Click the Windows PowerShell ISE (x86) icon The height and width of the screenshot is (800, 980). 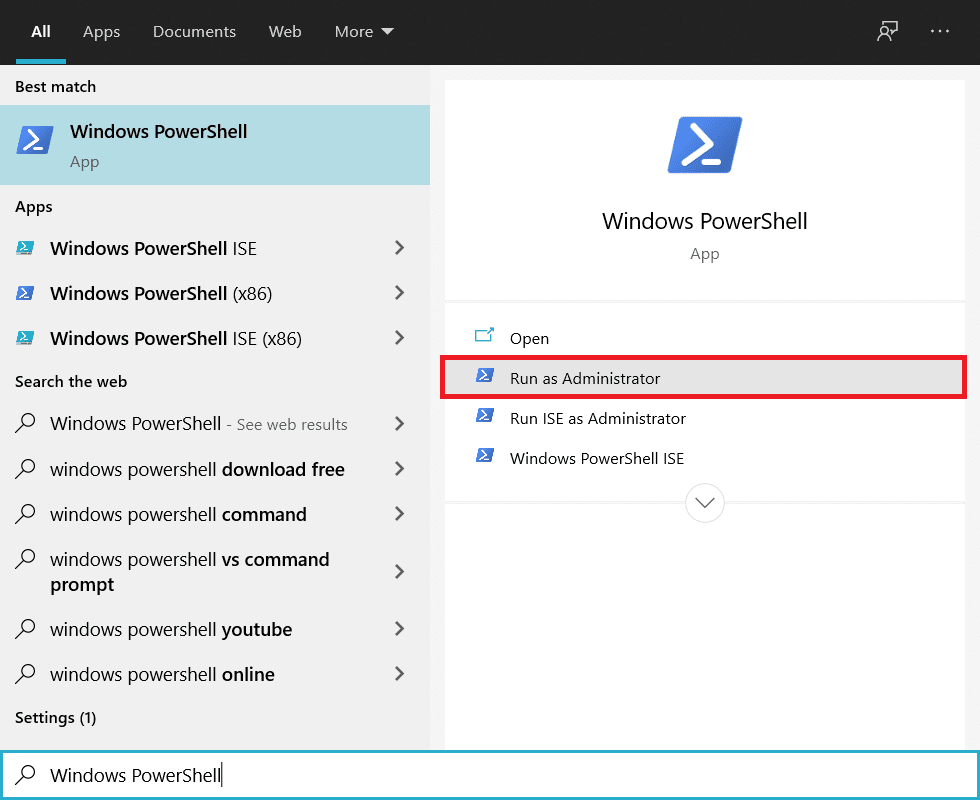[26, 339]
